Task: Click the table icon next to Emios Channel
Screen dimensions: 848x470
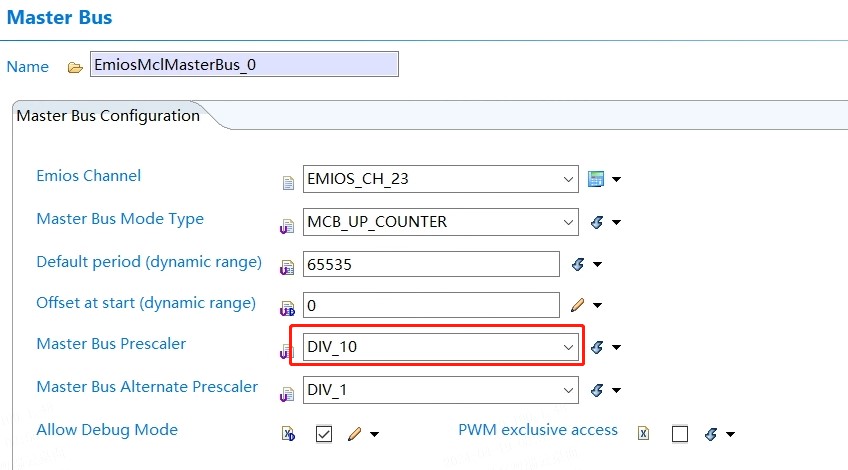Action: (x=596, y=179)
